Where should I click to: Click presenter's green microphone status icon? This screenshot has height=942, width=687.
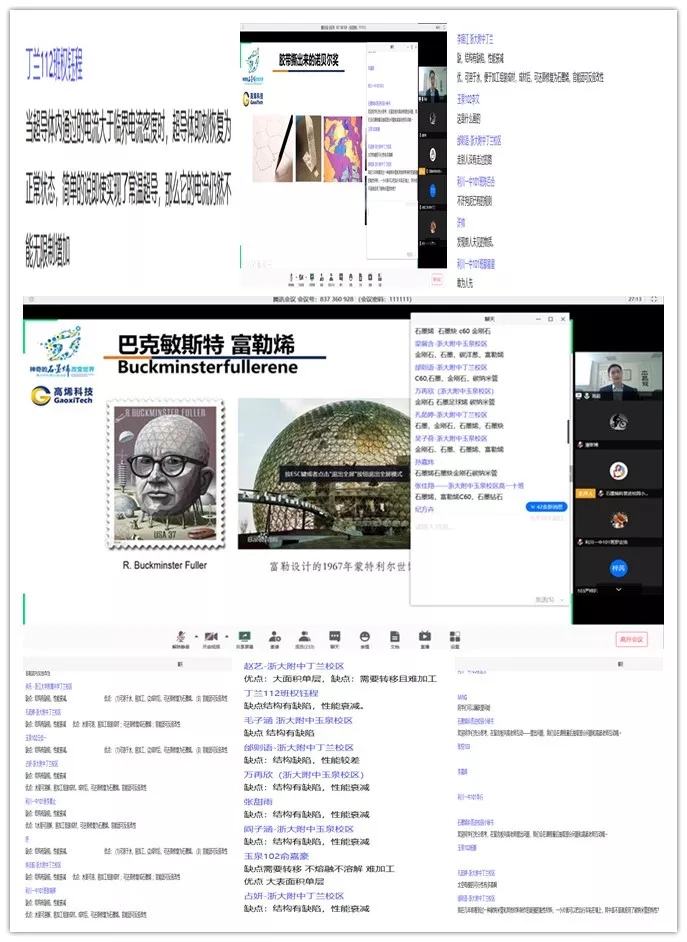coord(586,396)
